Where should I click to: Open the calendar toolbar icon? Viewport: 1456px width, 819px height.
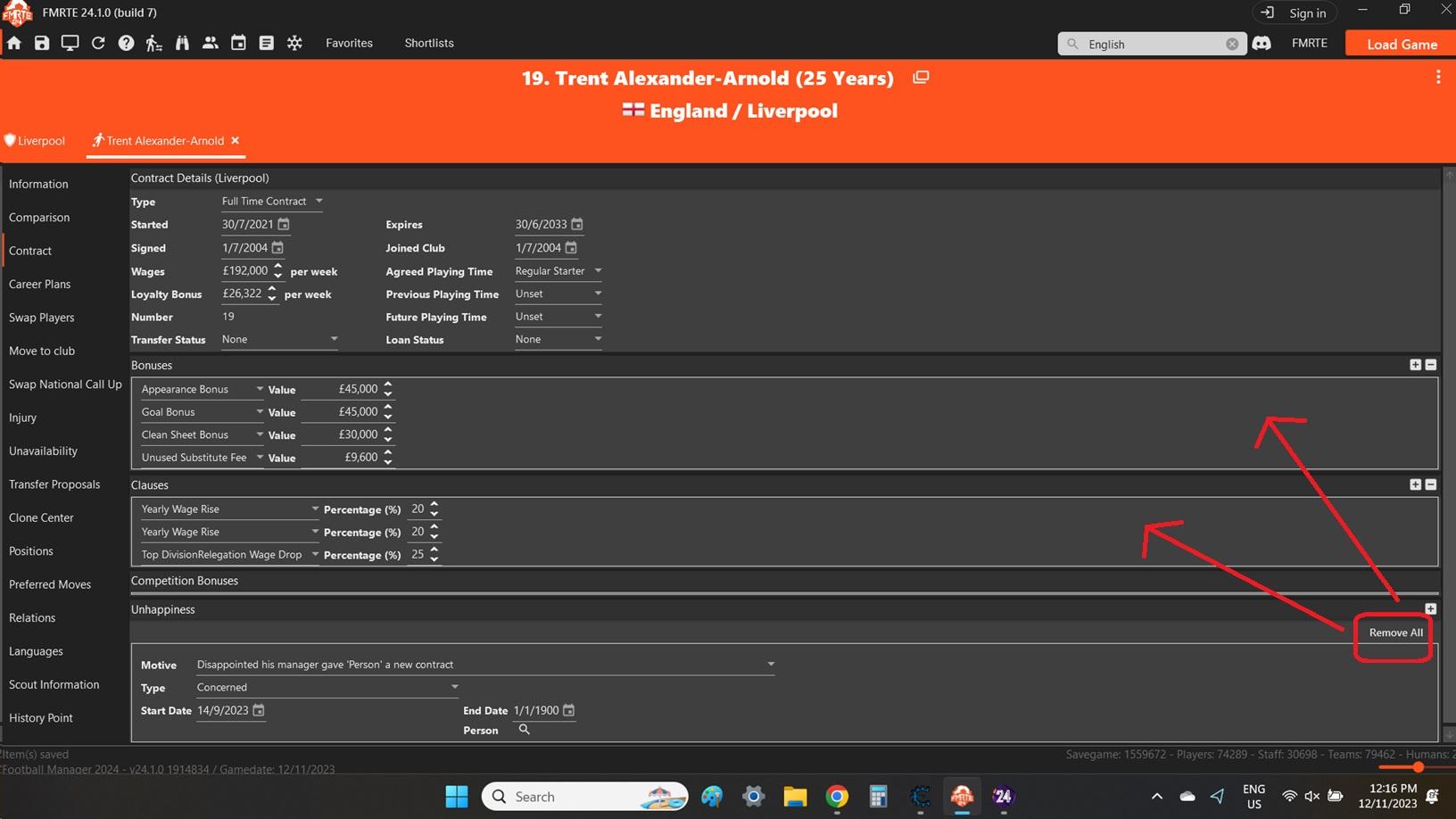click(238, 43)
